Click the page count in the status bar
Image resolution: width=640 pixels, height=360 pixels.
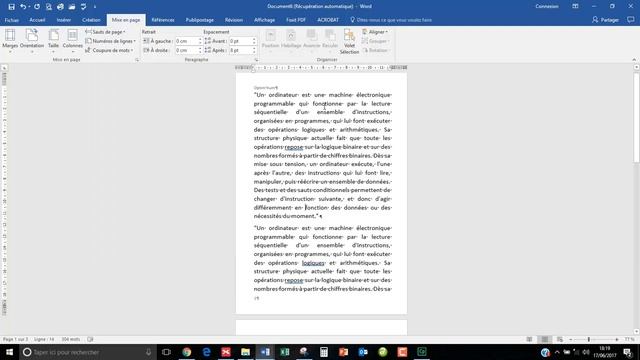[16, 339]
